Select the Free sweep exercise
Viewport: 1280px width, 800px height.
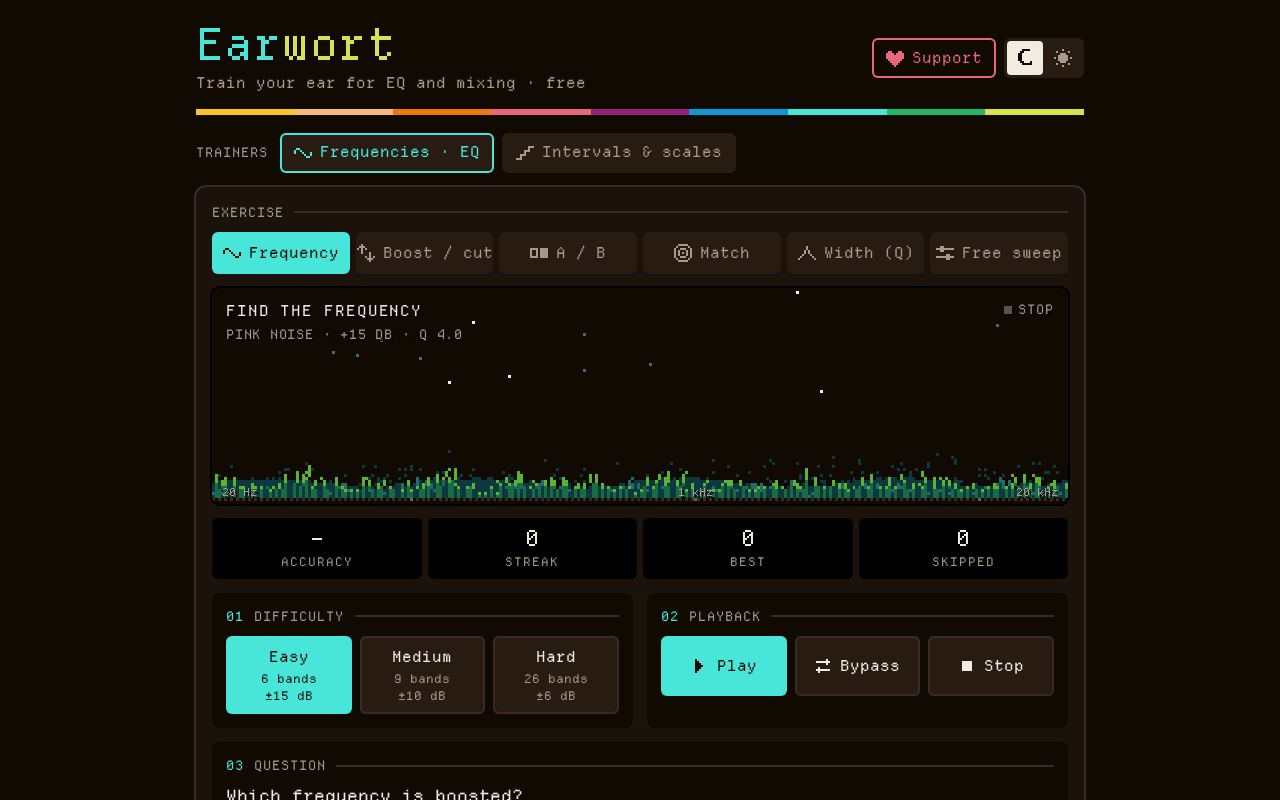(999, 253)
